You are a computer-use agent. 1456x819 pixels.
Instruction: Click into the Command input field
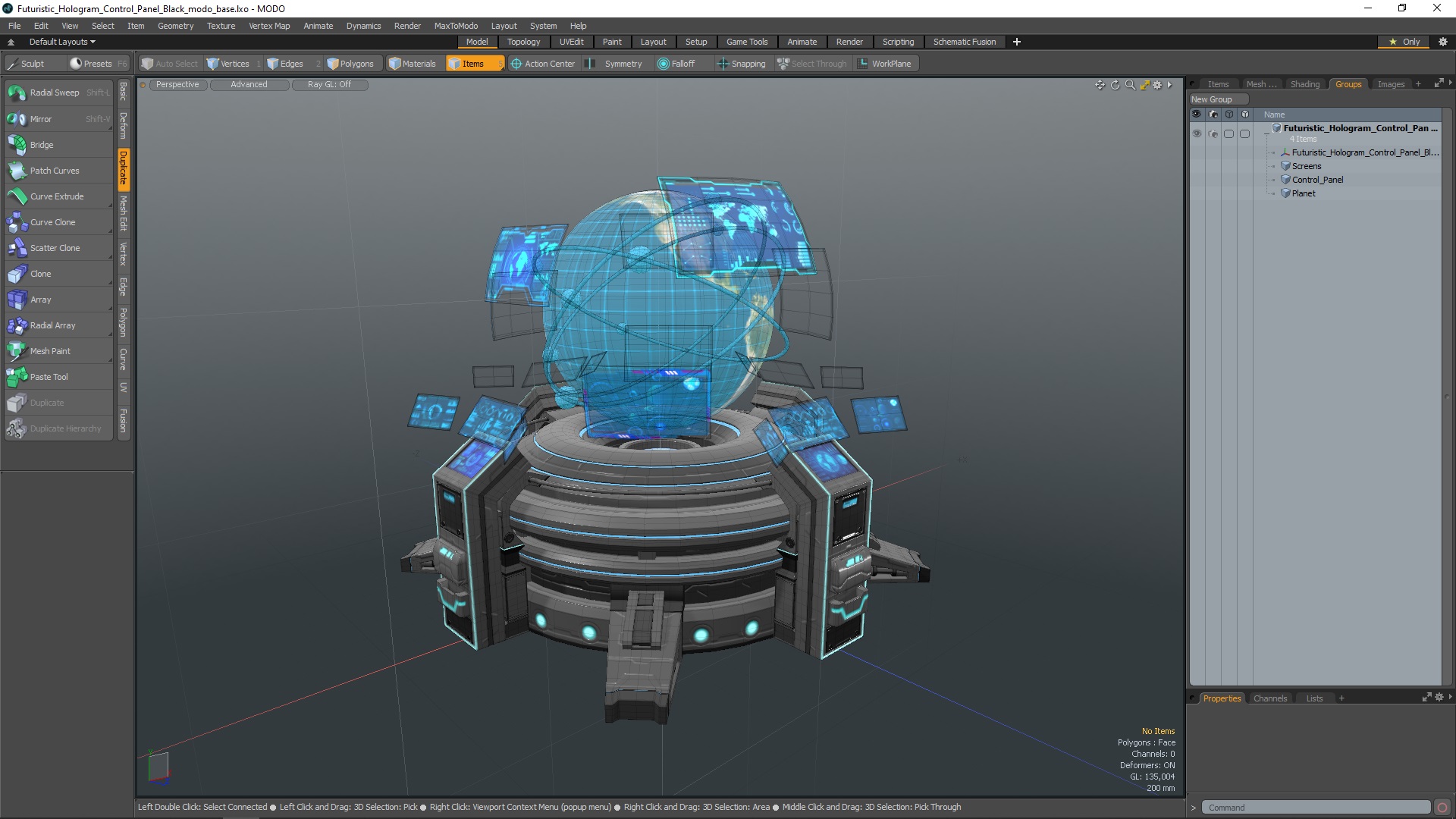1316,808
